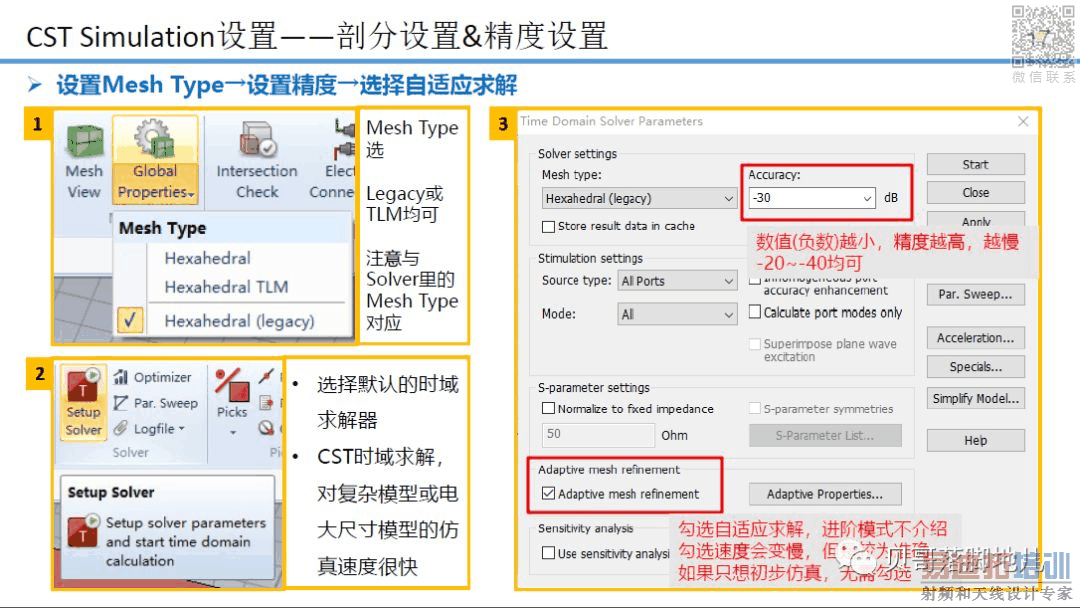Screen dimensions: 1080x608
Task: Click the Solver group label
Action: click(130, 452)
